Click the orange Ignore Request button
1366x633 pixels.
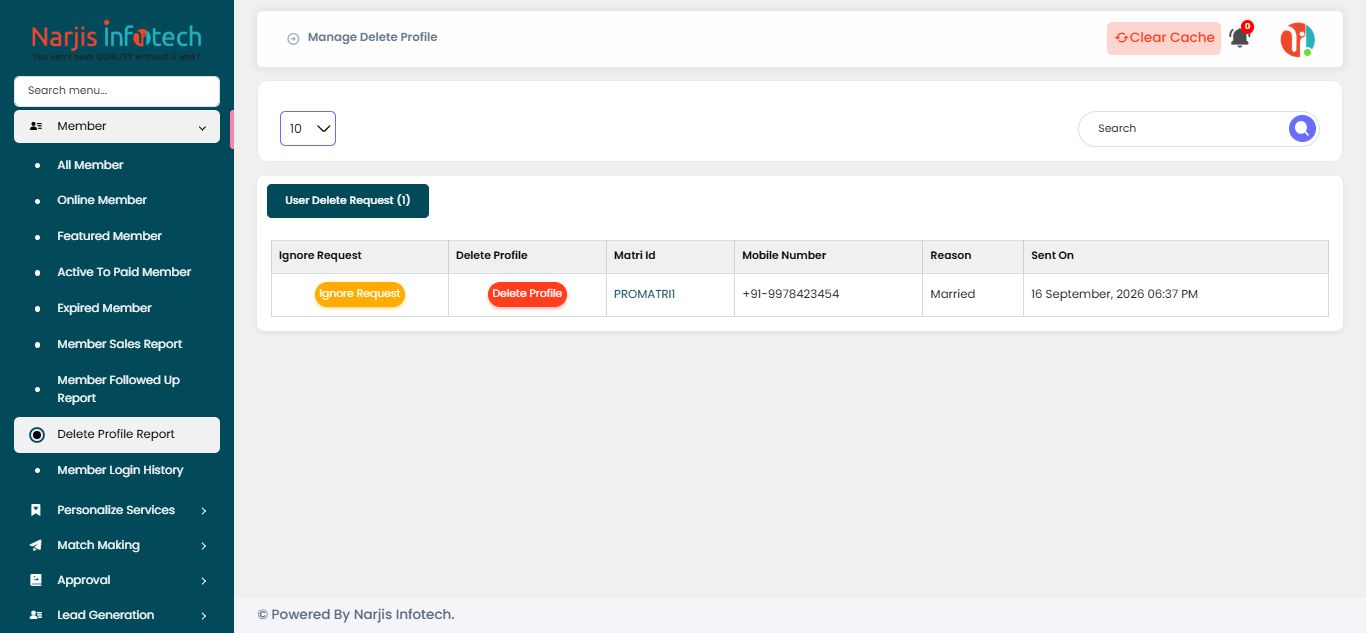360,294
